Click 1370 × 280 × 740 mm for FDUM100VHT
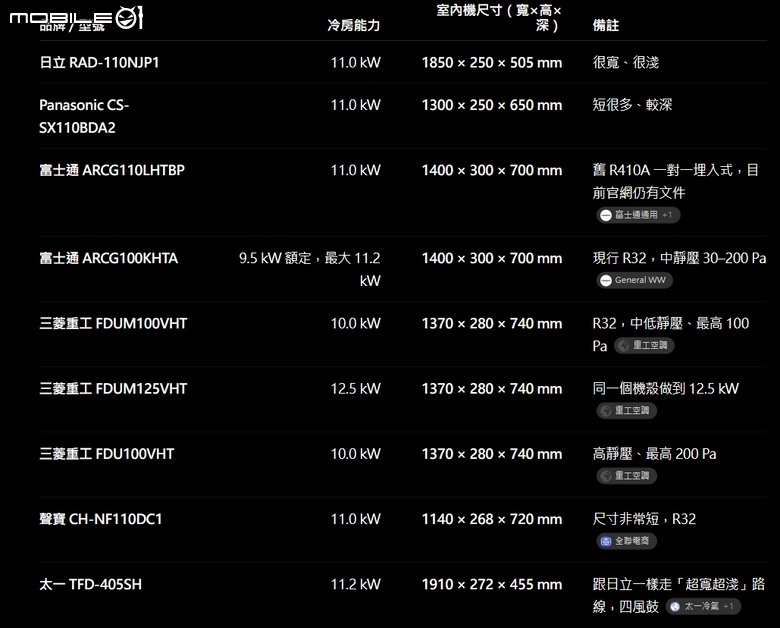This screenshot has height=628, width=780. tap(492, 323)
